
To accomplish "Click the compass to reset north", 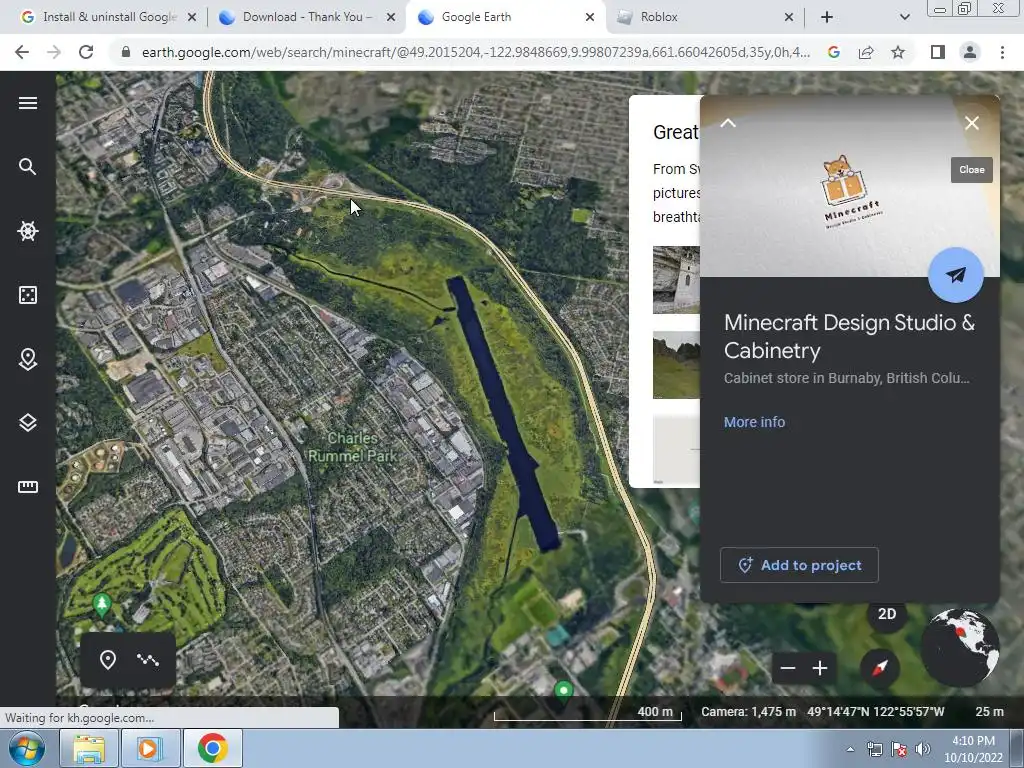I will [x=880, y=668].
